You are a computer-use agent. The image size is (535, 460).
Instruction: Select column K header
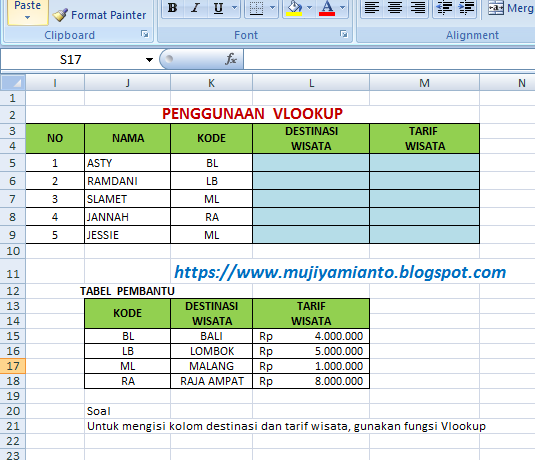coord(211,83)
